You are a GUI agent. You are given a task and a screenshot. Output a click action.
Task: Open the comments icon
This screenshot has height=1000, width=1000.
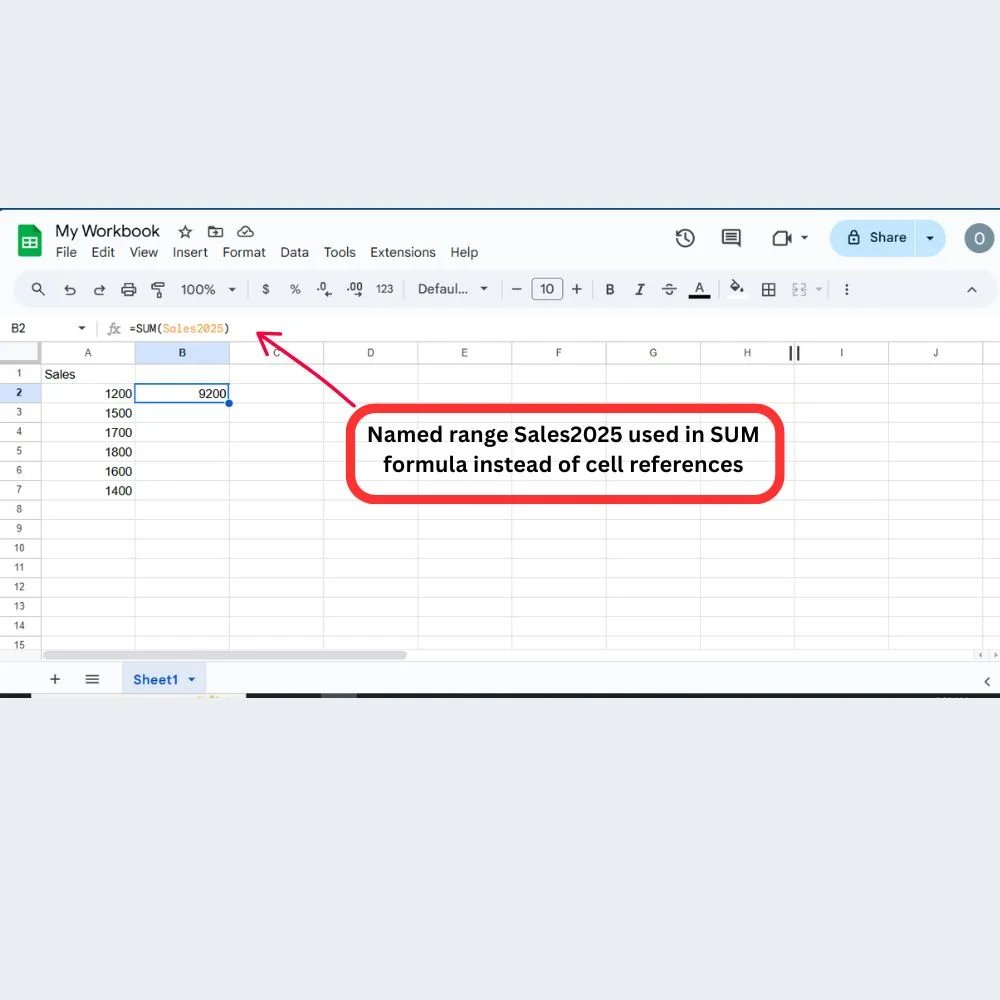[731, 239]
